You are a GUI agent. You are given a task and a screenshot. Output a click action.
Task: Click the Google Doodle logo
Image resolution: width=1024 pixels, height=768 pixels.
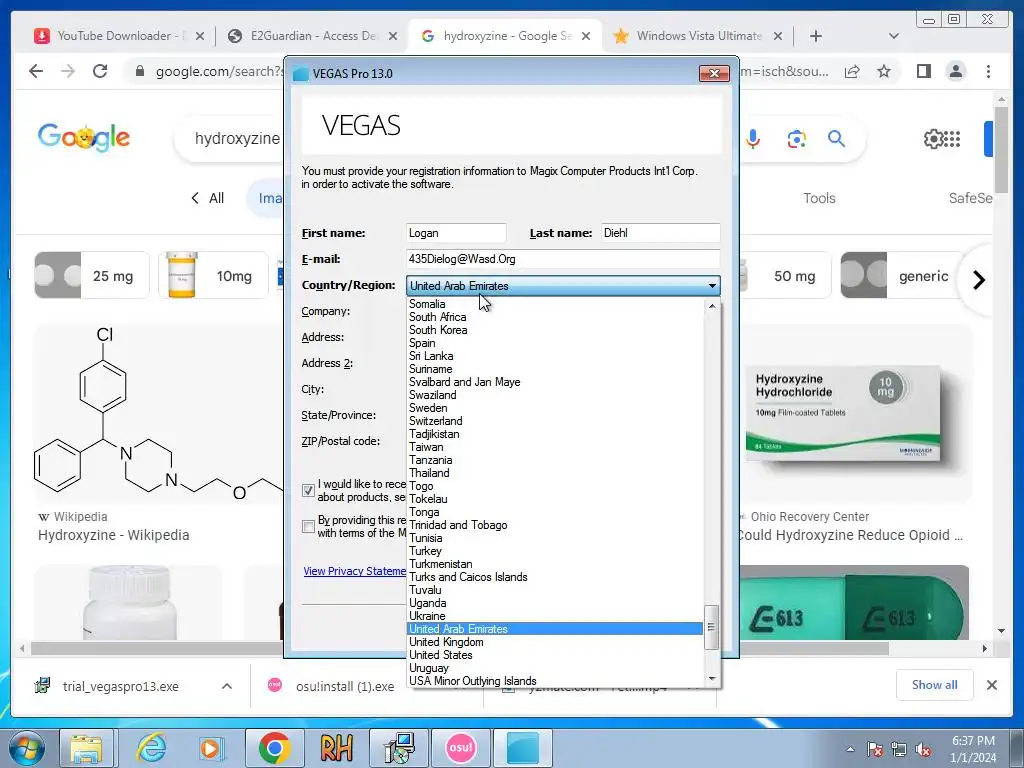coord(84,137)
